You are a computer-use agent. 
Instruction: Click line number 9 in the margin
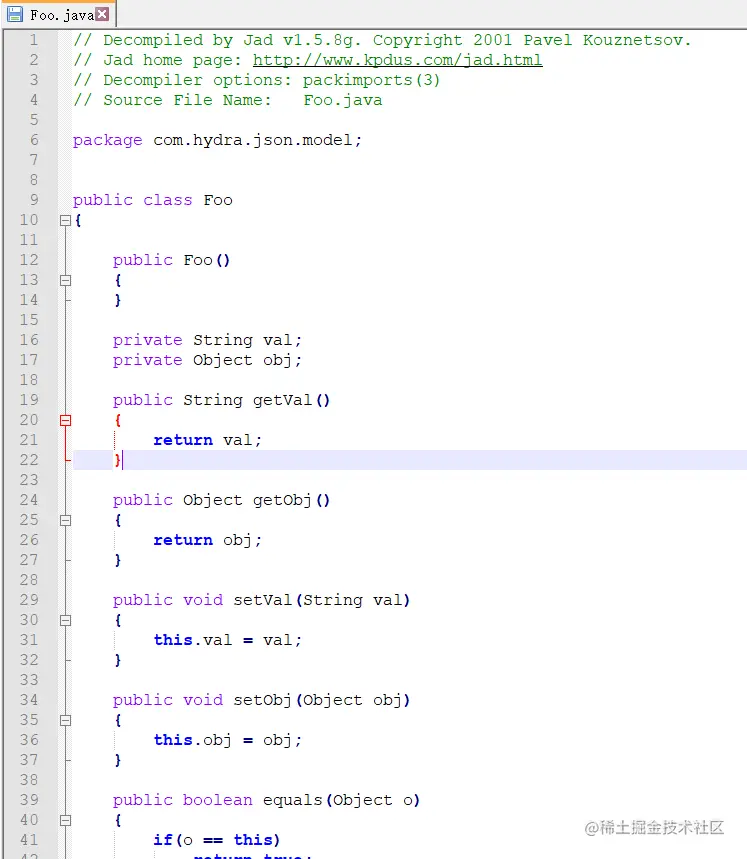(x=34, y=200)
